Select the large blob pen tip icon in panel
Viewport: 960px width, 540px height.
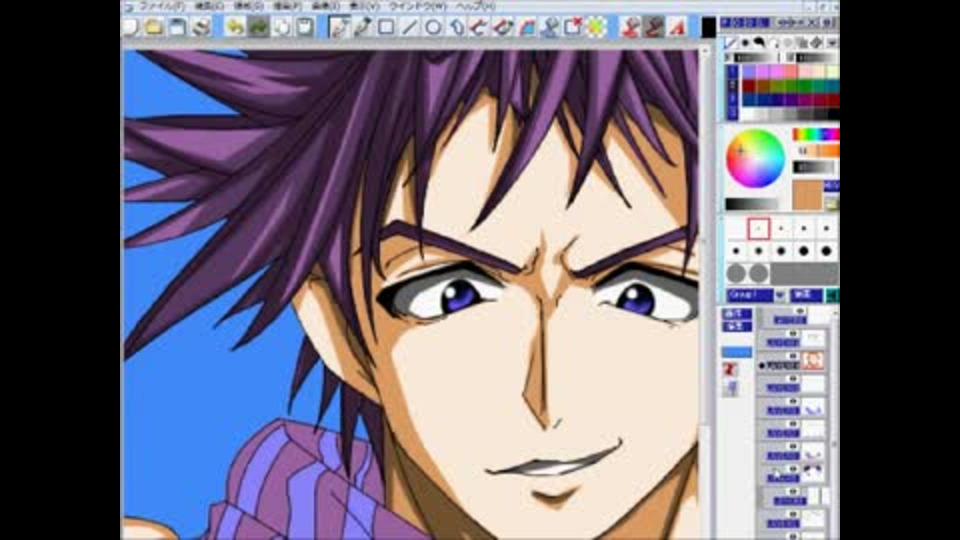[x=759, y=43]
